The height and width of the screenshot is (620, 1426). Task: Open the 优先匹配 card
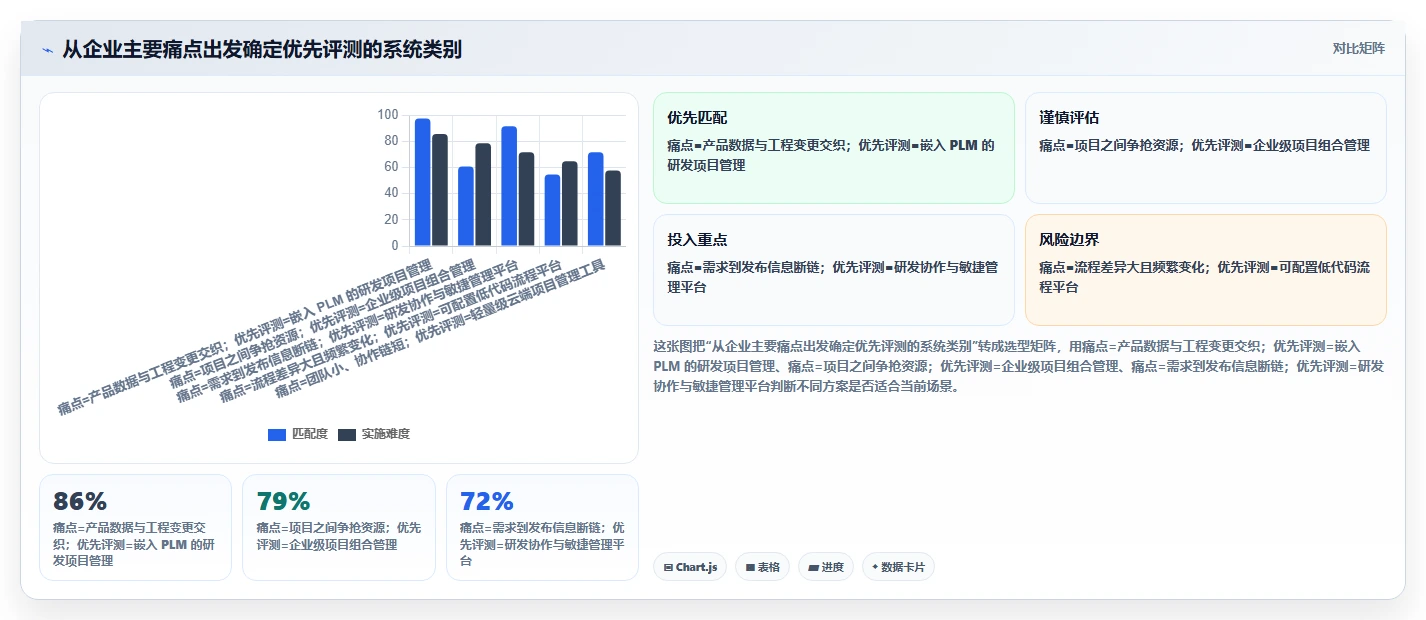[x=834, y=148]
